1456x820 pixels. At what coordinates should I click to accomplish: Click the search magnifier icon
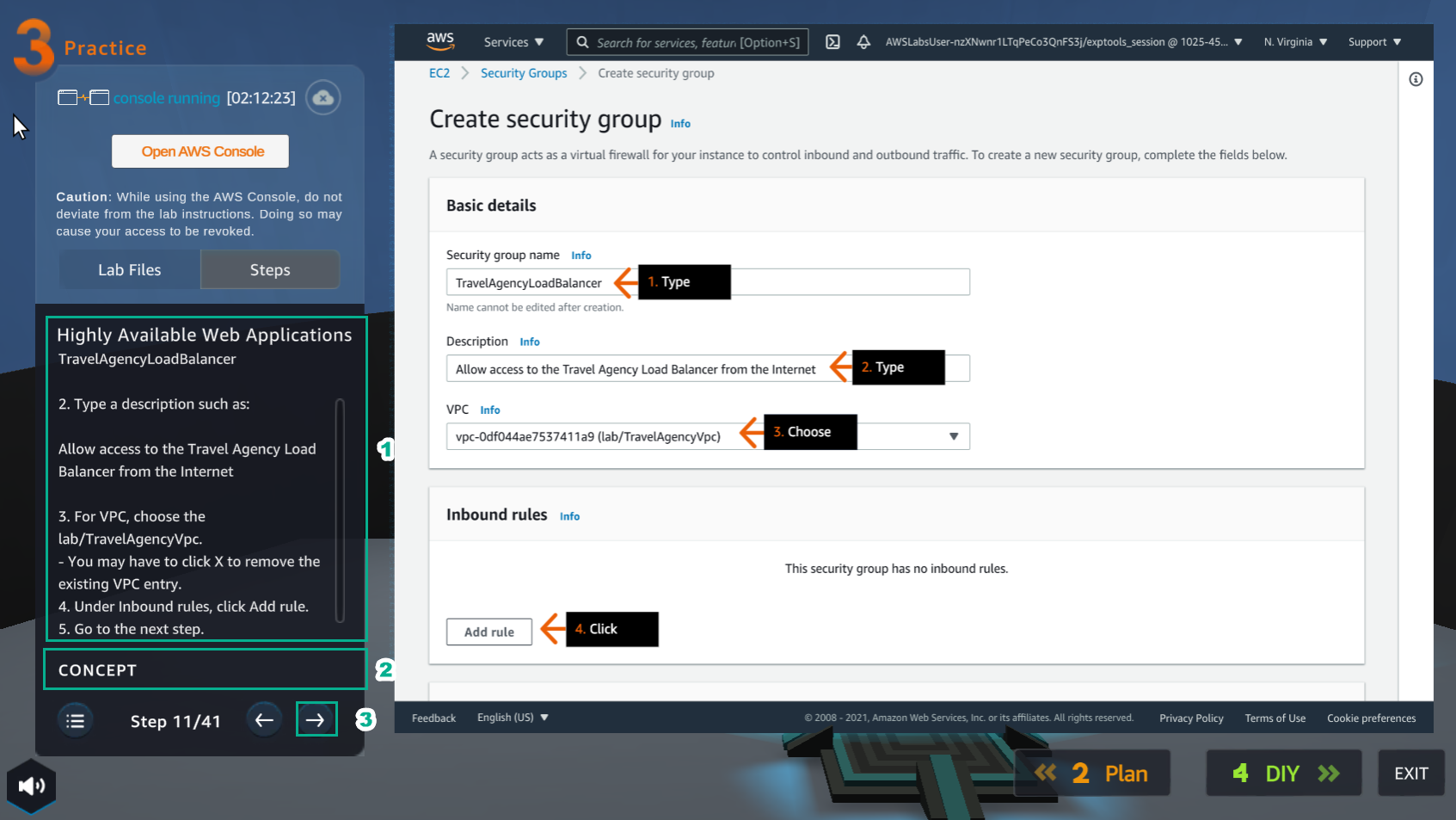tap(582, 42)
